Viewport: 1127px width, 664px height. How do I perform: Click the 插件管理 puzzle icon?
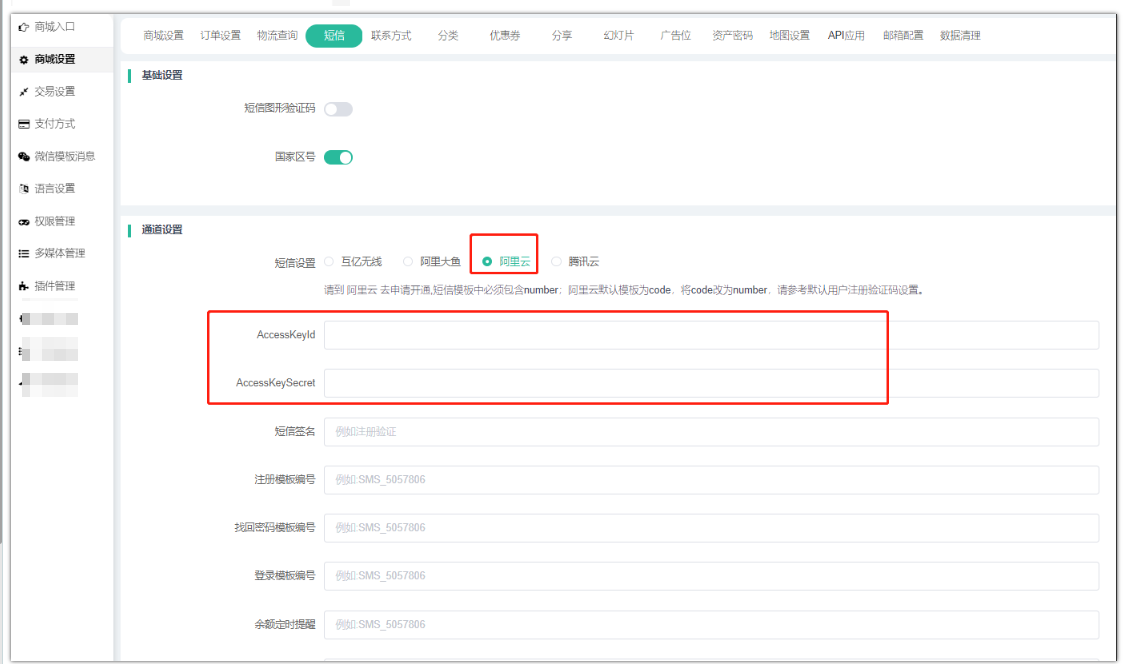pyautogui.click(x=24, y=287)
